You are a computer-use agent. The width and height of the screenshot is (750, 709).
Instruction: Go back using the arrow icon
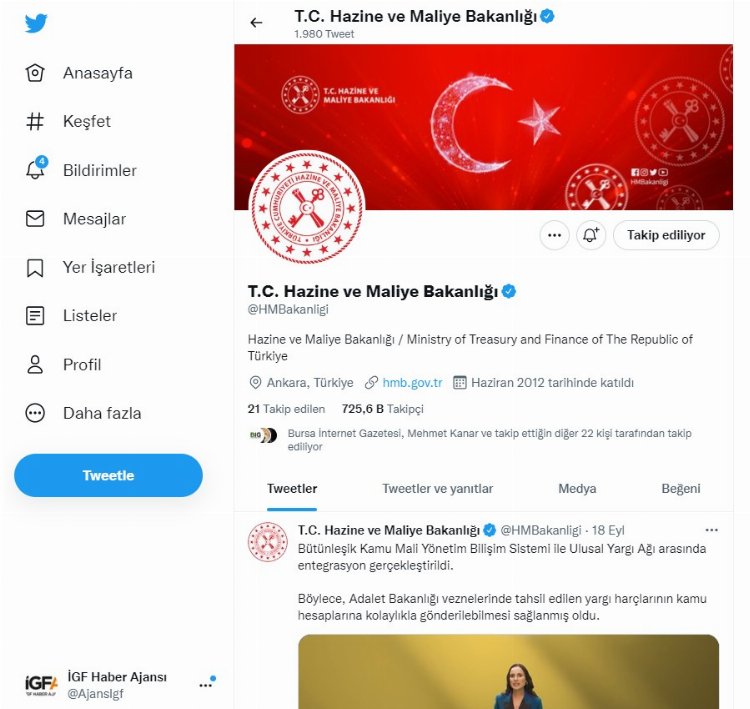[x=257, y=22]
